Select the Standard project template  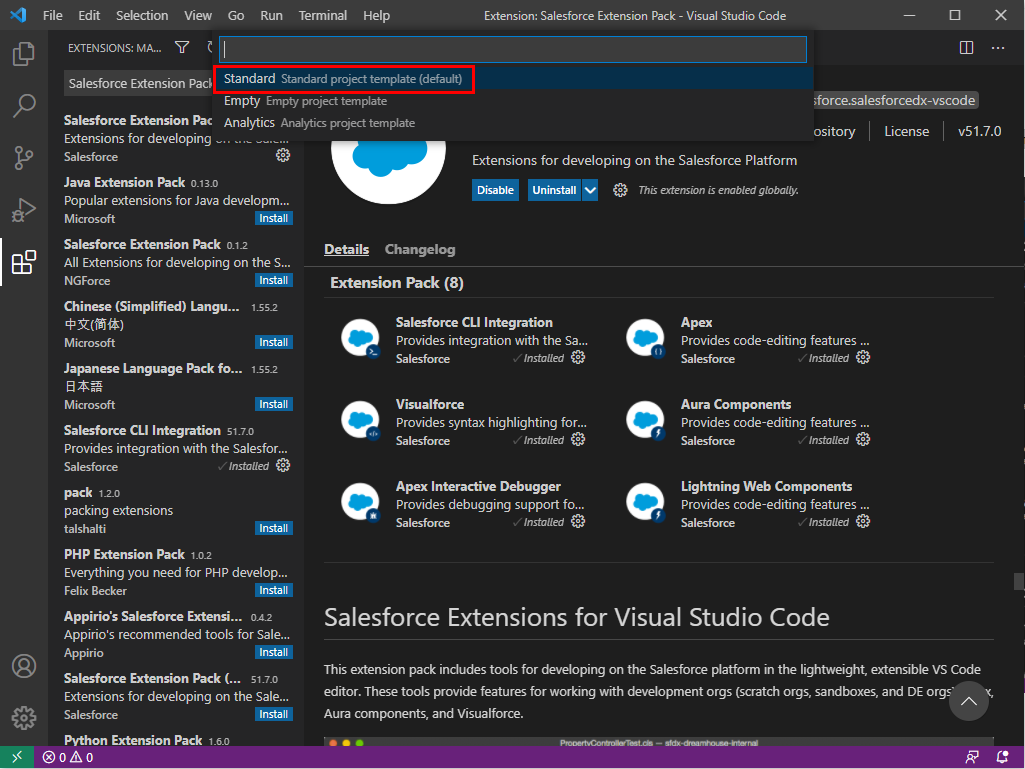pyautogui.click(x=513, y=79)
